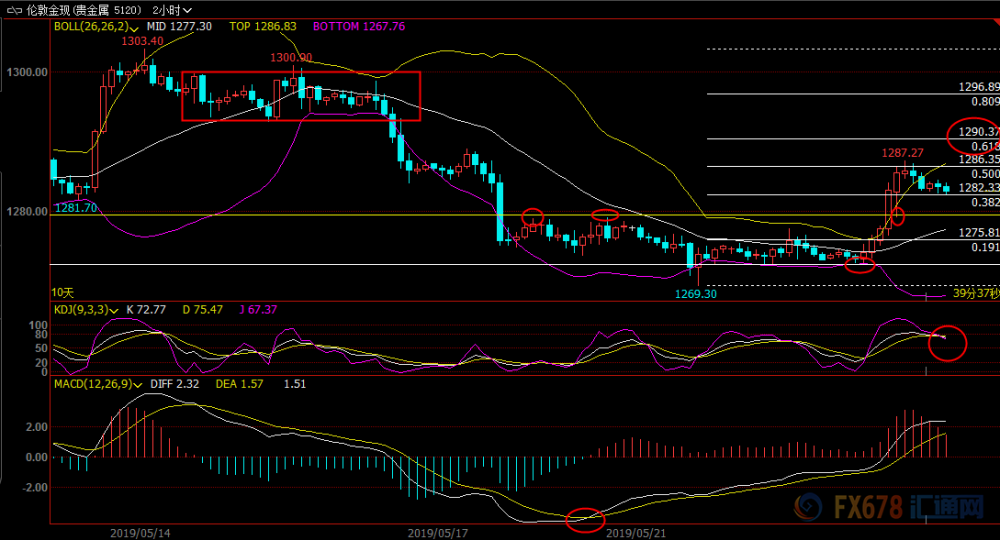1000x540 pixels.
Task: Click the 2019/05/21 date on time axis
Action: point(636,533)
